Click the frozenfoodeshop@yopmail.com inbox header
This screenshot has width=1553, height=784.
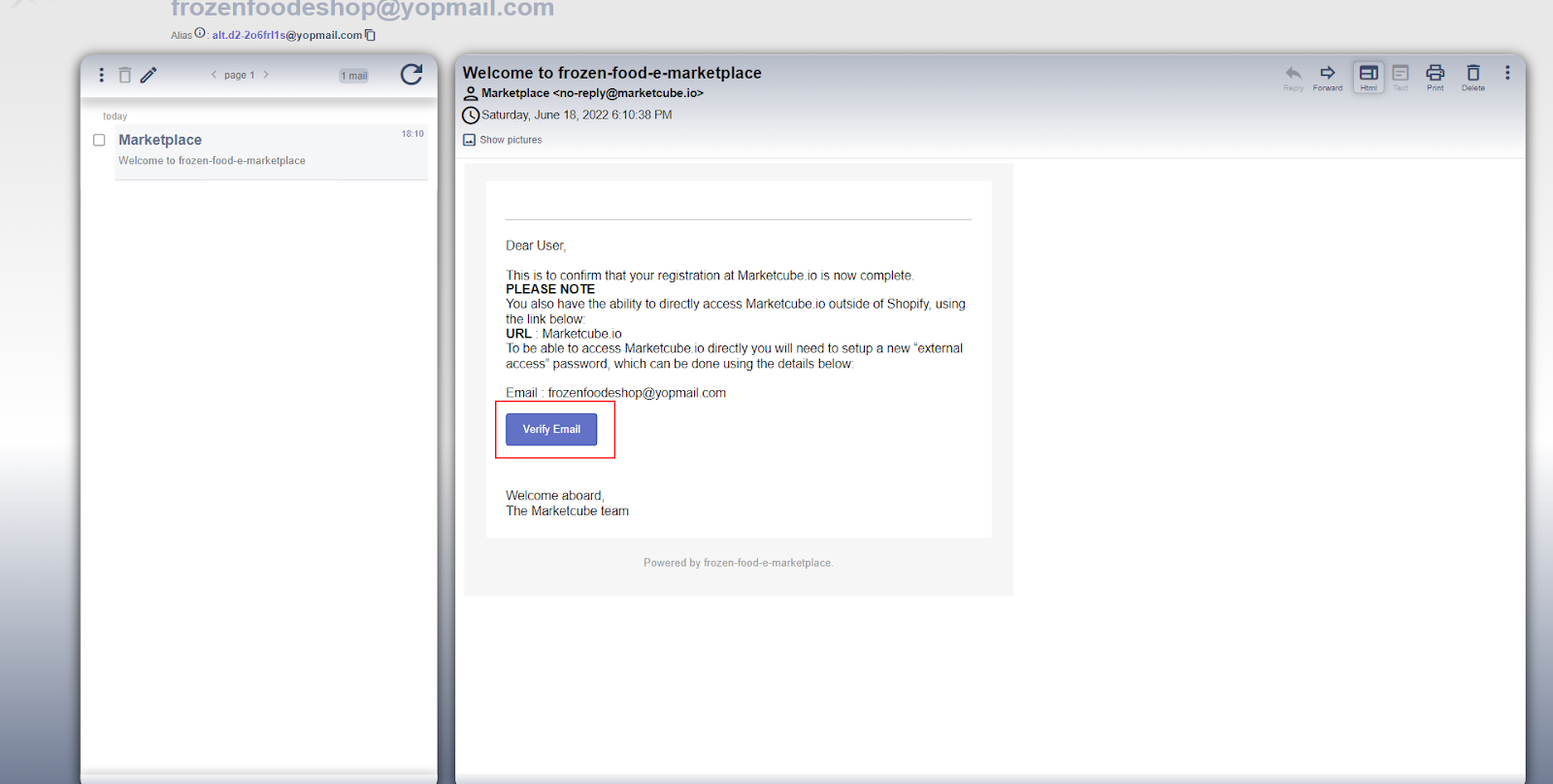[362, 9]
